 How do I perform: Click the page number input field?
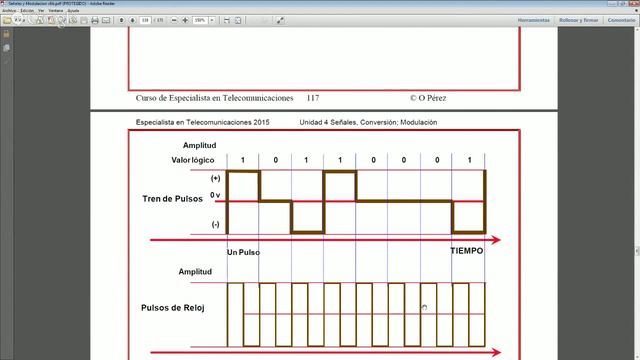tap(145, 20)
